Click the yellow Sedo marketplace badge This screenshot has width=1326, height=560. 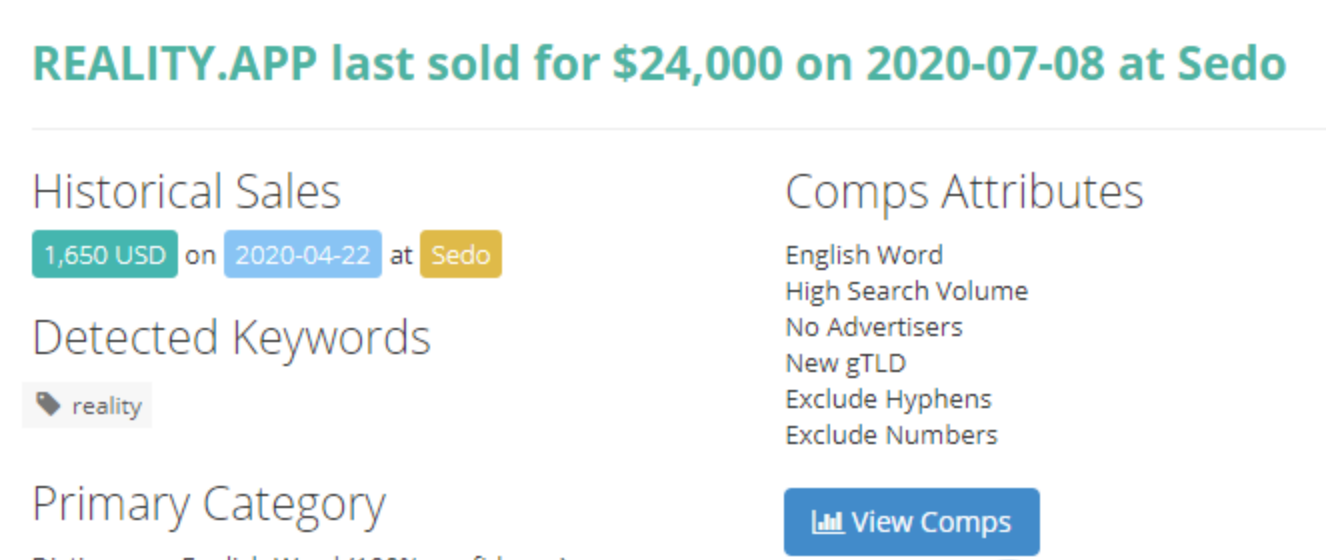460,255
